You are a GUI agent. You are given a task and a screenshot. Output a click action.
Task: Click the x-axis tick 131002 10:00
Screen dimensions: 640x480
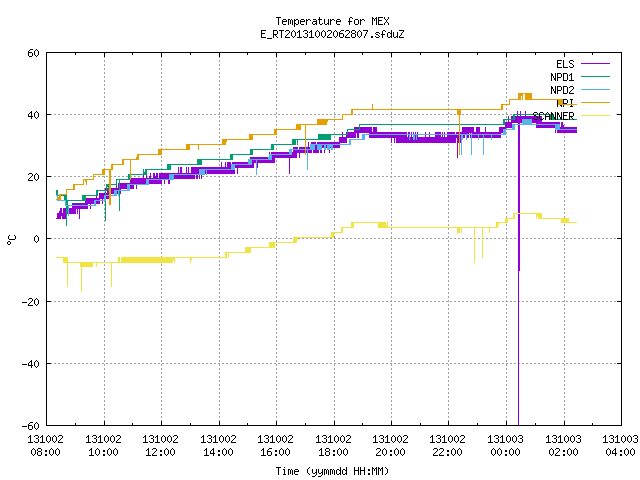(103, 446)
